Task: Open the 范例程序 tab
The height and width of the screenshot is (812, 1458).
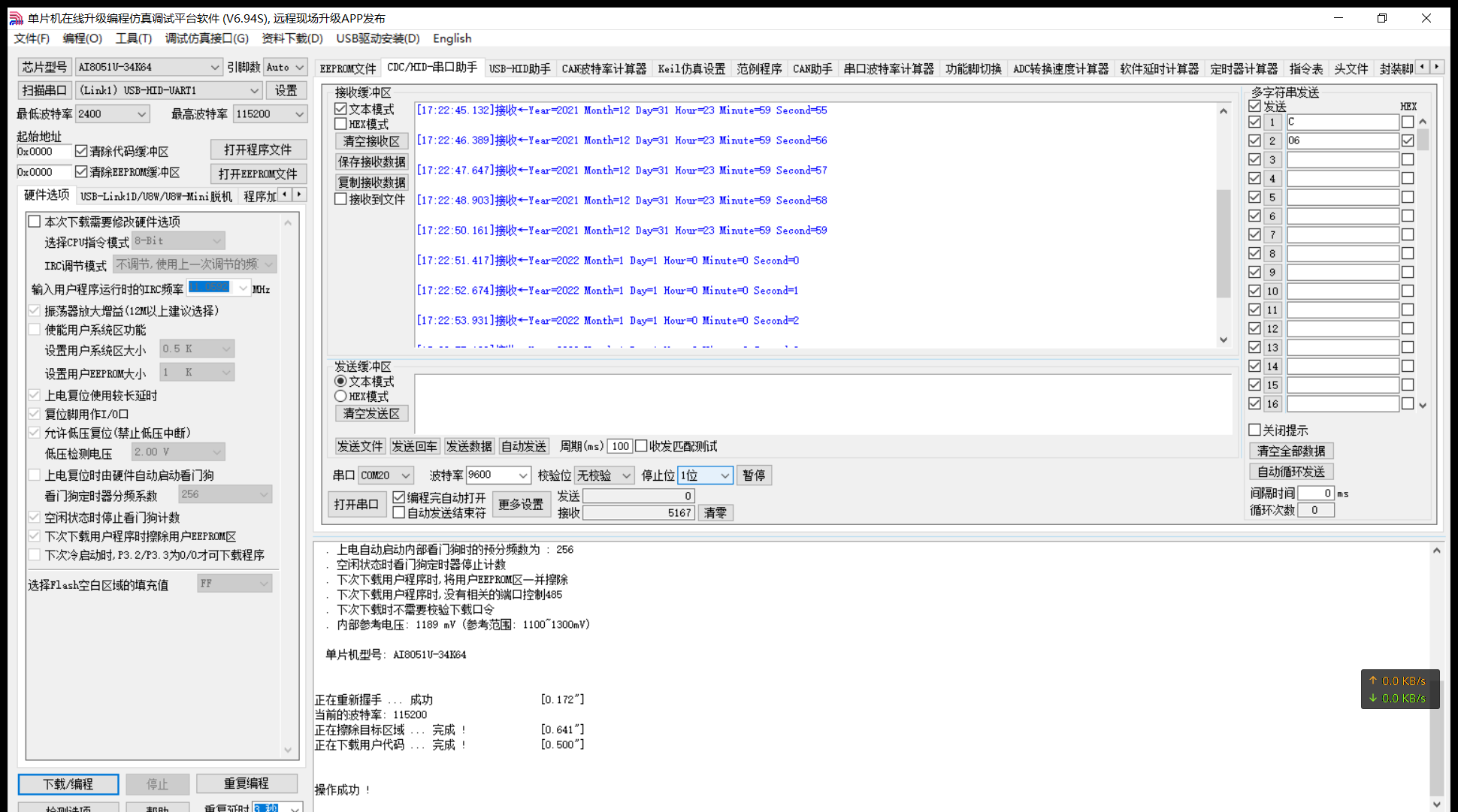Action: click(759, 69)
